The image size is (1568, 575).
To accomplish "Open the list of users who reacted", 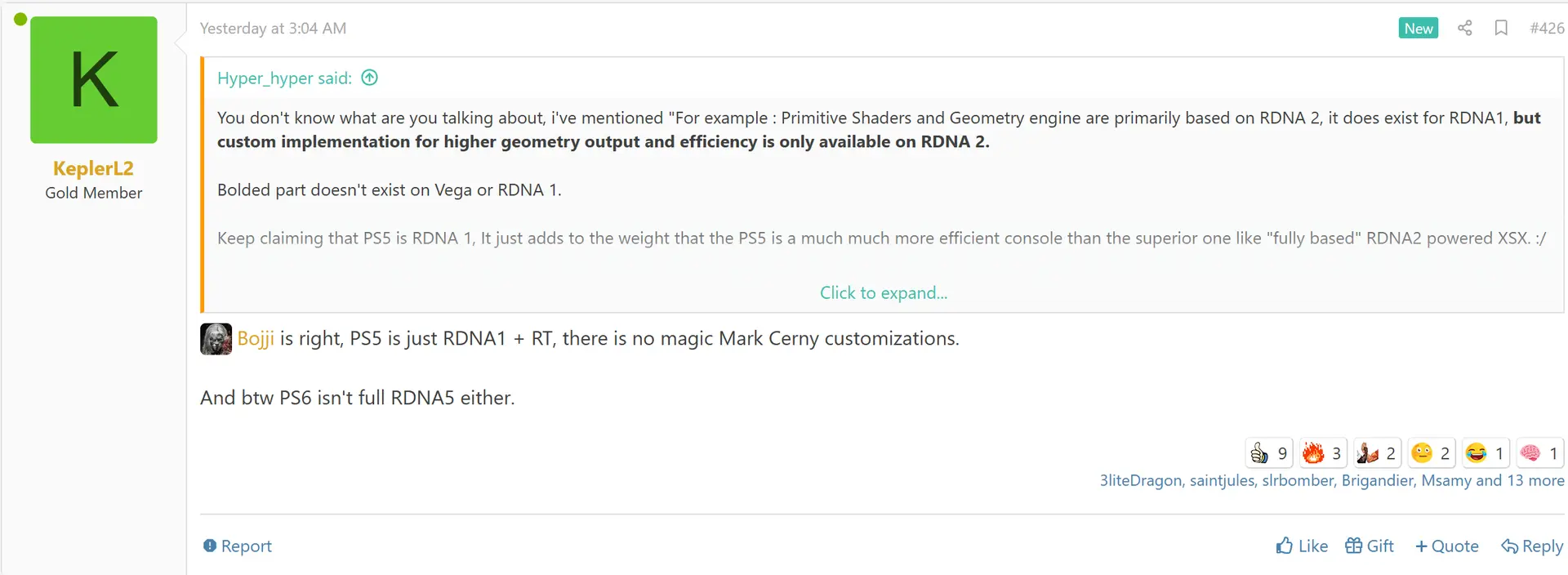I will point(1331,481).
